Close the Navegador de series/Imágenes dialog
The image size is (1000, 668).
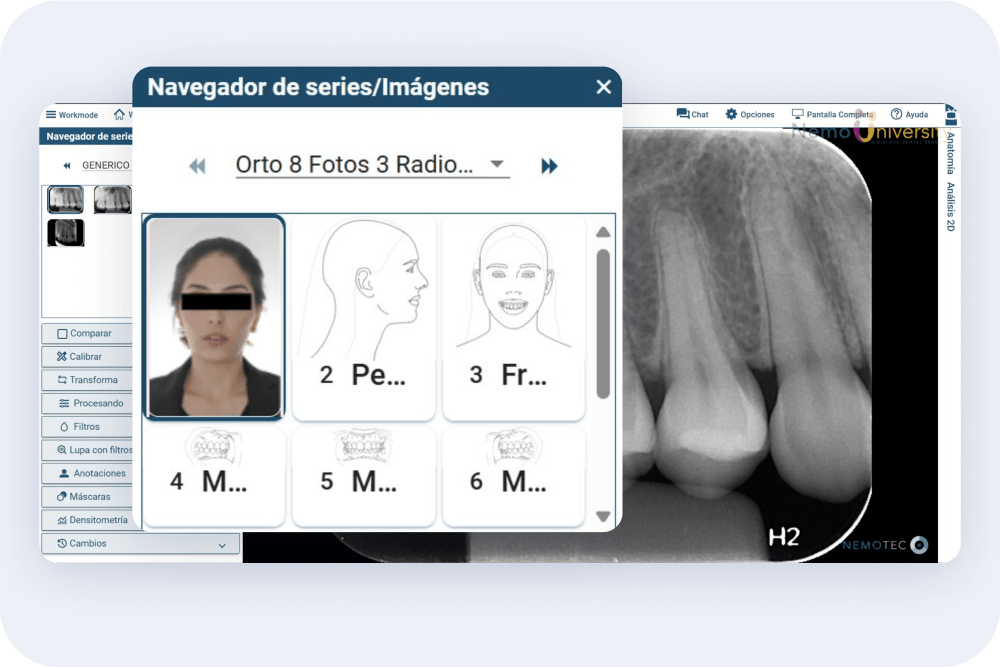[x=603, y=87]
